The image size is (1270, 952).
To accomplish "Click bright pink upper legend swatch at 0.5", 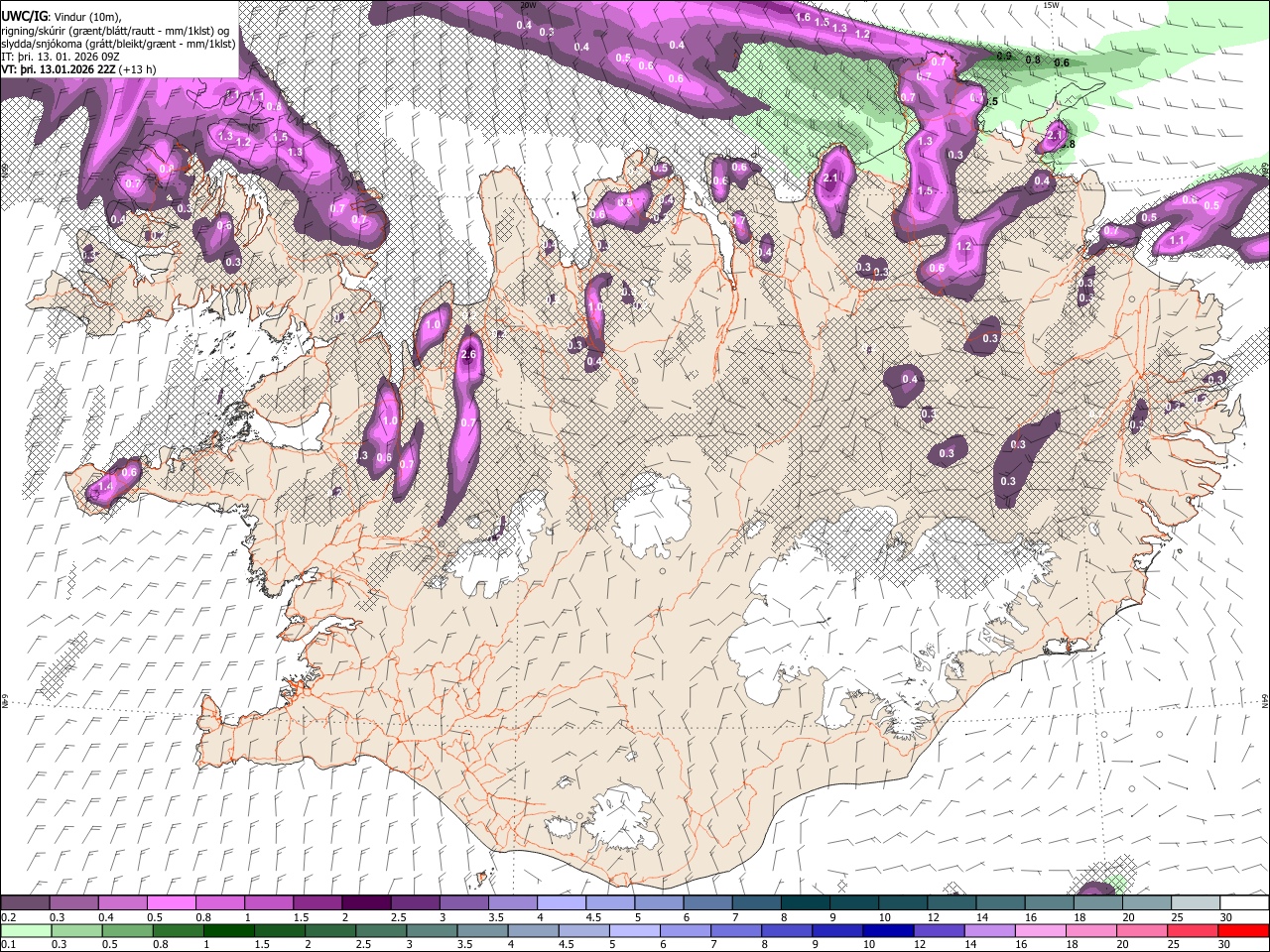I will [x=171, y=902].
